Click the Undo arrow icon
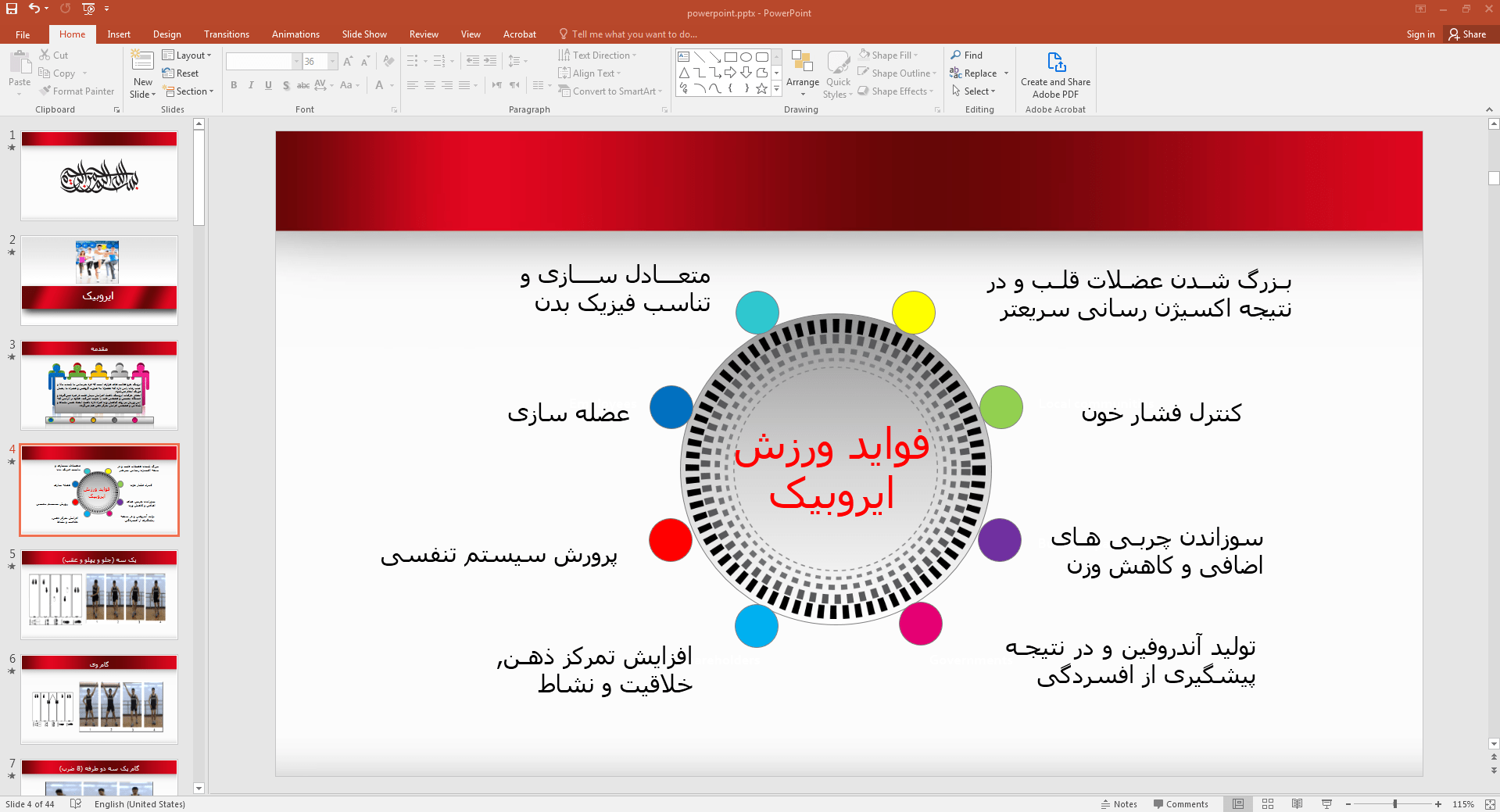The image size is (1500, 812). coord(34,9)
